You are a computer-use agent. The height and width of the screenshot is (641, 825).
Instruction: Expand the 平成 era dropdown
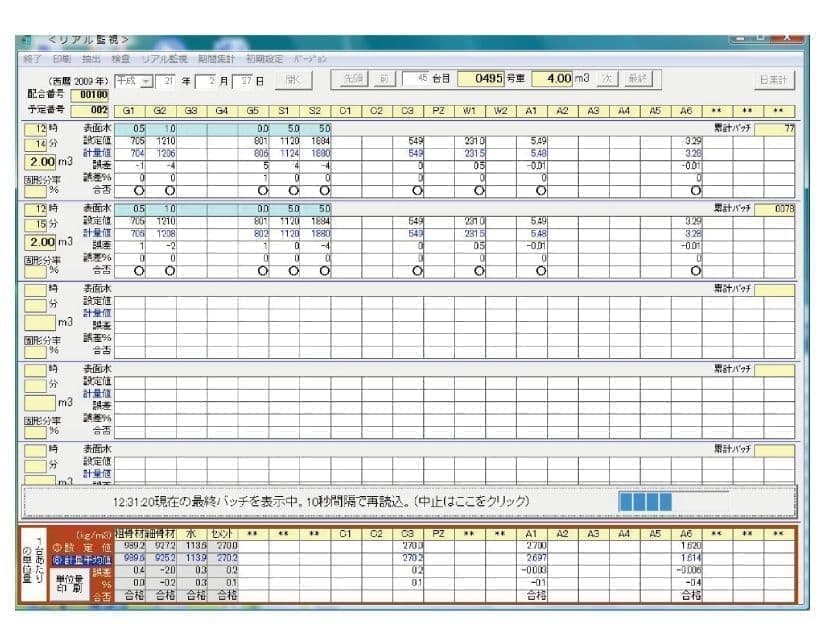coord(147,80)
